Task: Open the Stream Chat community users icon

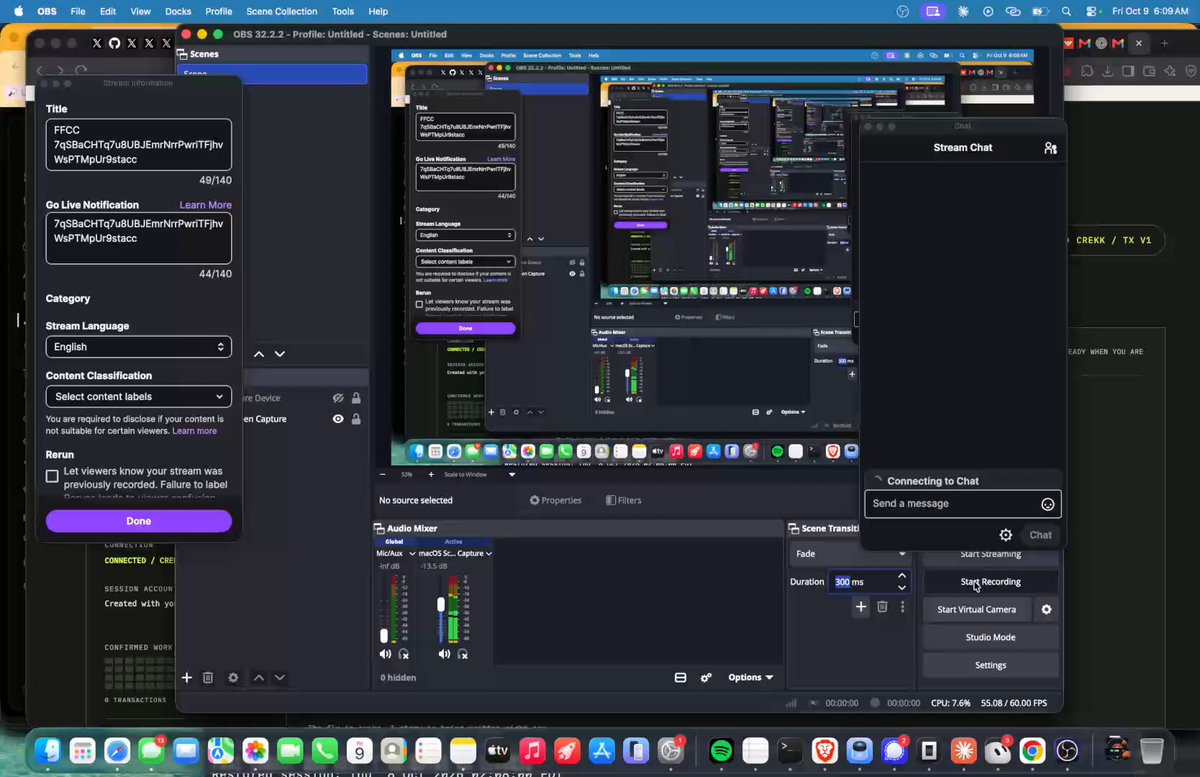Action: [x=1050, y=148]
